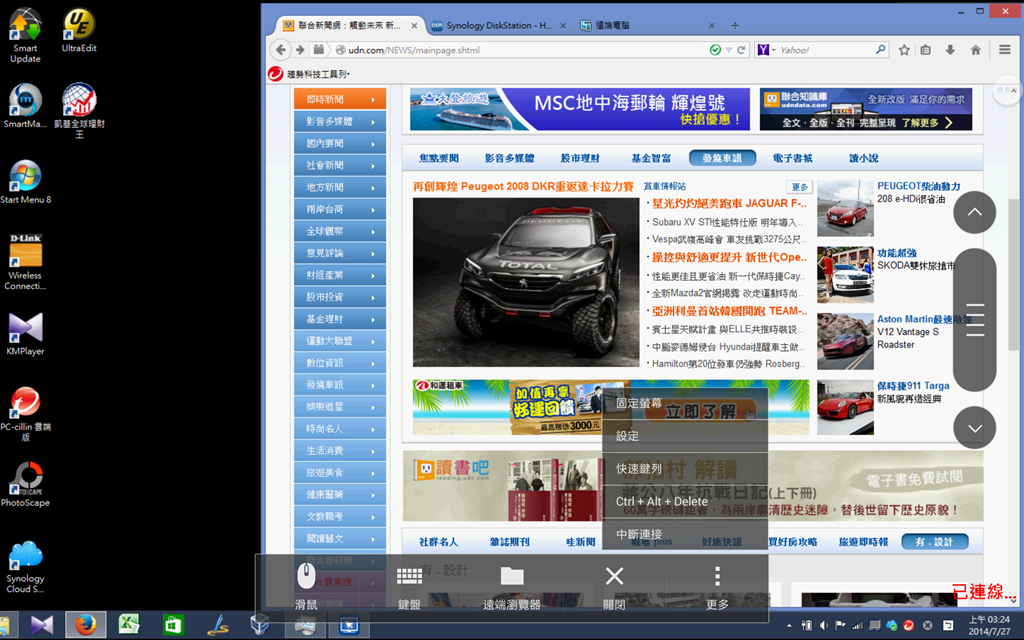Open the Subaru XV STI news link
The image size is (1024, 640).
coord(729,222)
